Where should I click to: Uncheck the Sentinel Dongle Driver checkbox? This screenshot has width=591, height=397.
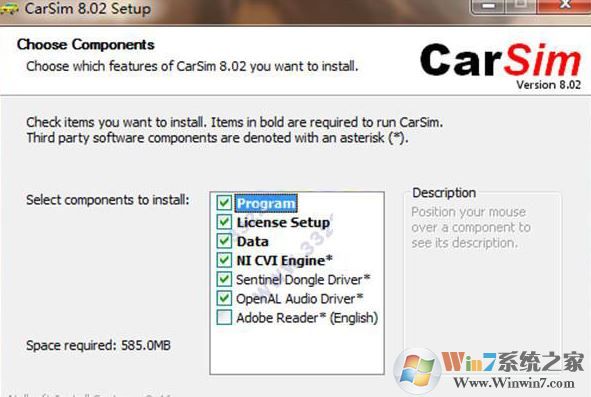[x=224, y=279]
